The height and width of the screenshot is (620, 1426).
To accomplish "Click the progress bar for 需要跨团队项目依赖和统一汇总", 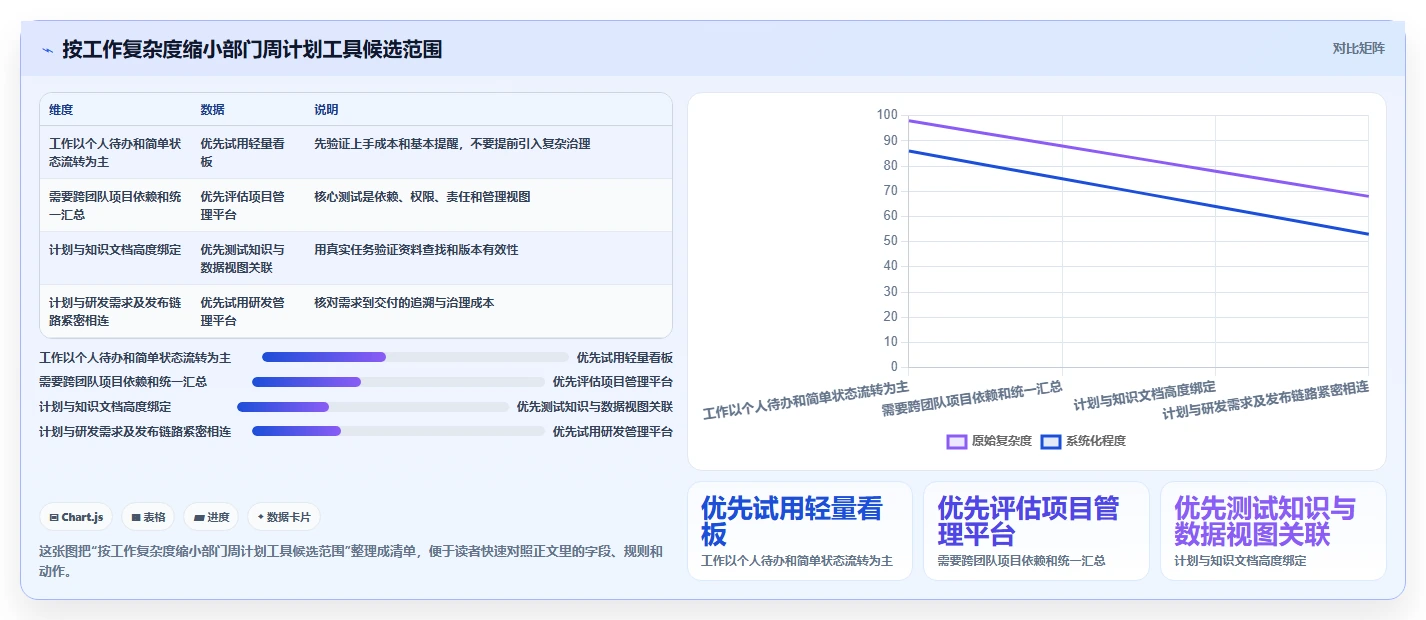I will pyautogui.click(x=398, y=382).
